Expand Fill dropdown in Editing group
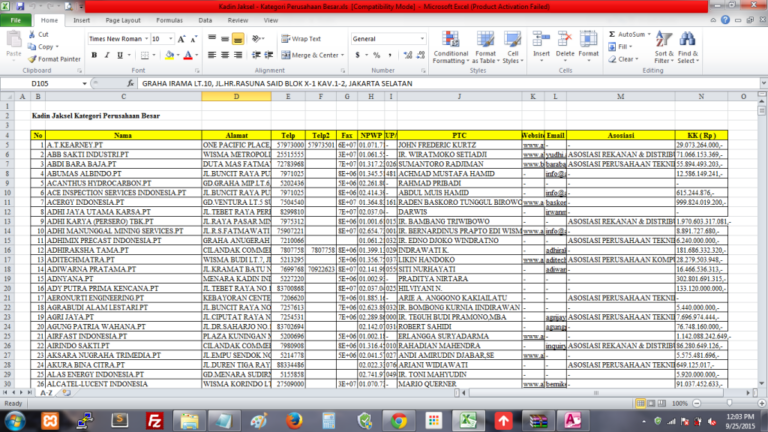 (630, 47)
